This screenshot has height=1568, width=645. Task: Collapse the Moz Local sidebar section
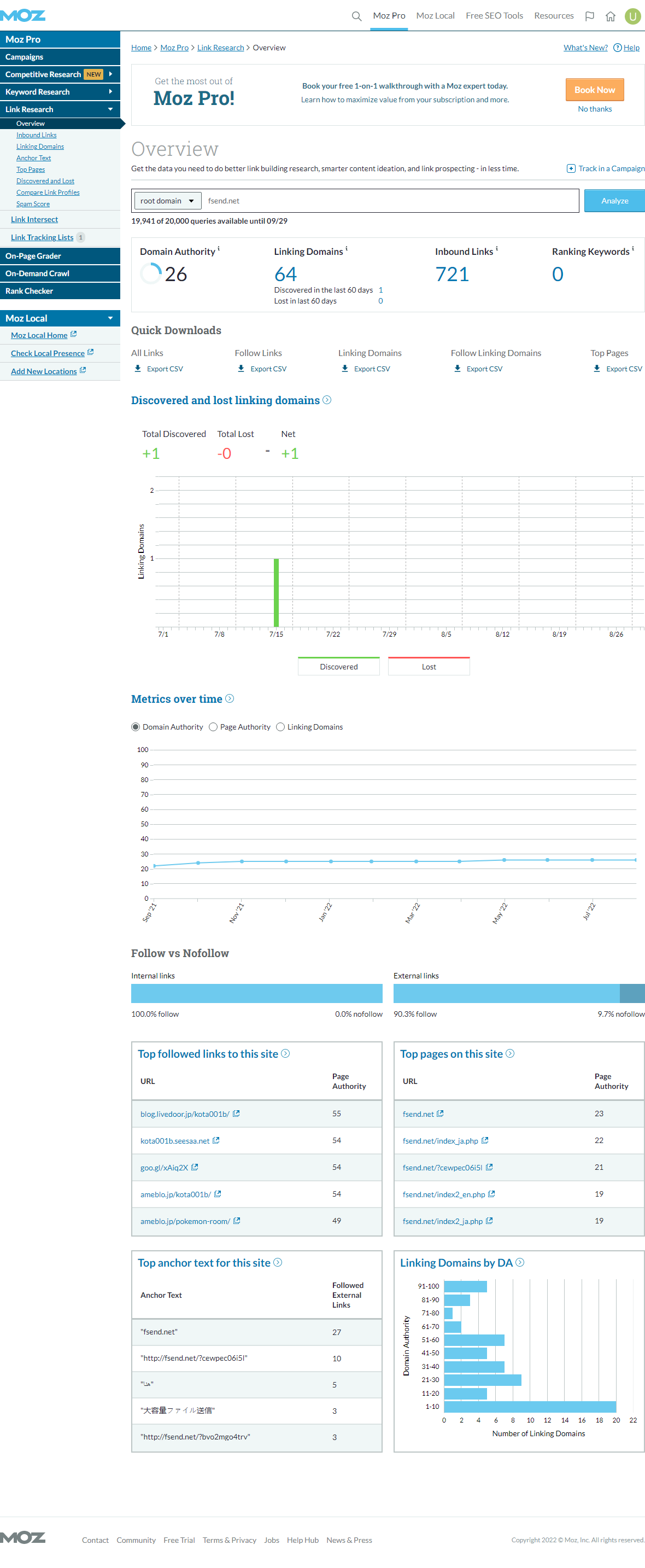(110, 318)
